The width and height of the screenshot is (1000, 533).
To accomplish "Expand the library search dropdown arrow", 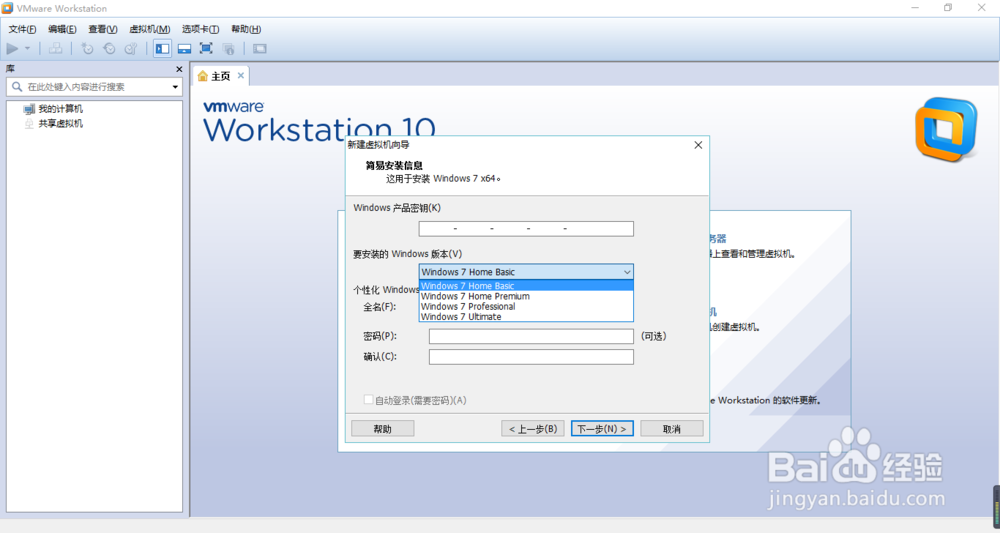I will coord(175,87).
